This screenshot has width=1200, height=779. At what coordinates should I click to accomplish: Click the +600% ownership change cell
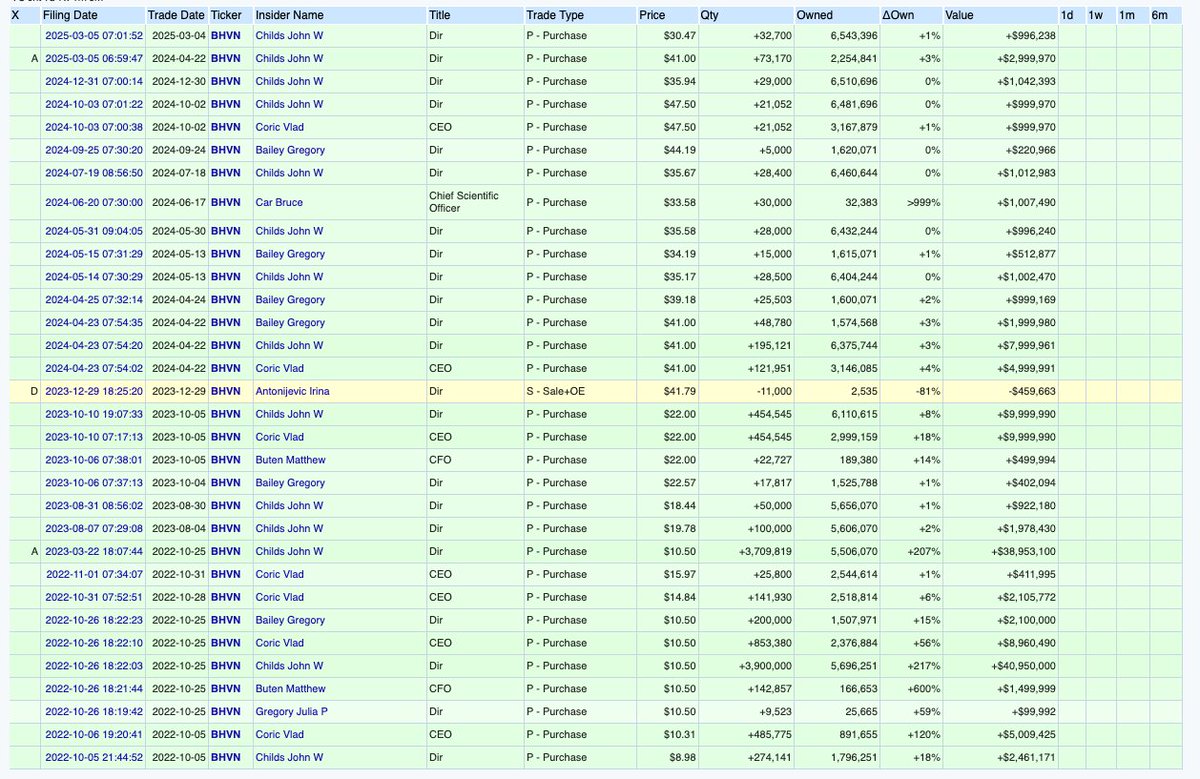pyautogui.click(x=911, y=689)
